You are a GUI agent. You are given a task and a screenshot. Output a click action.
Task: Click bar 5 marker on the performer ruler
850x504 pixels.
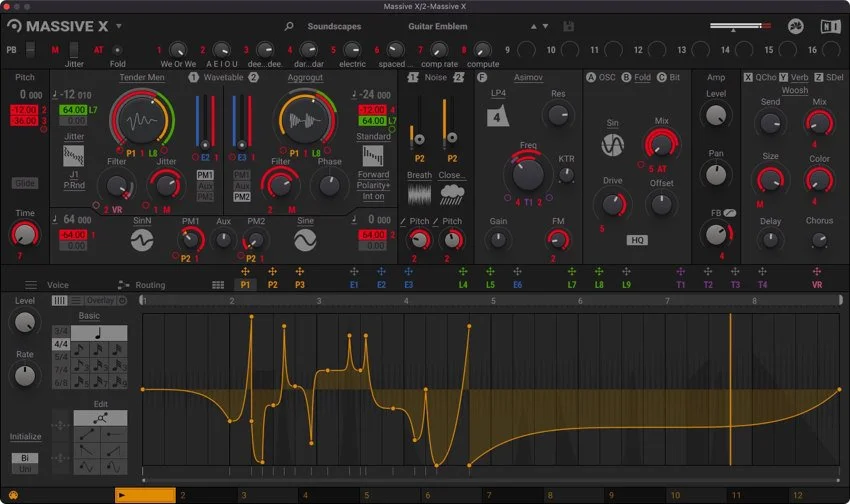(493, 301)
